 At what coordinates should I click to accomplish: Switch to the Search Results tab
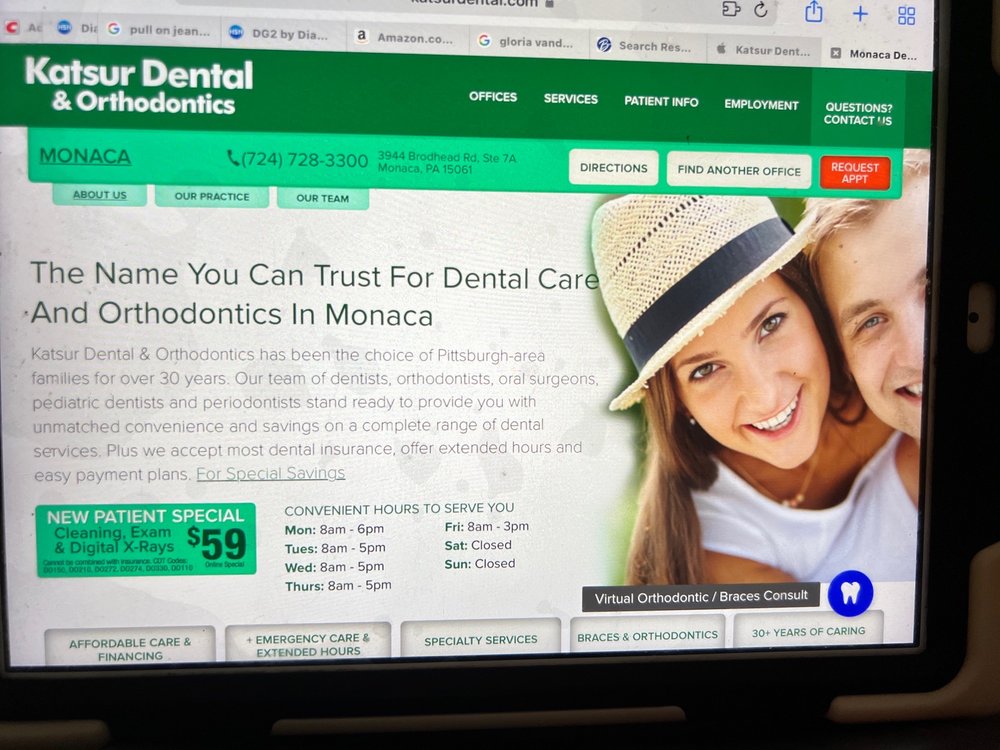click(x=651, y=45)
